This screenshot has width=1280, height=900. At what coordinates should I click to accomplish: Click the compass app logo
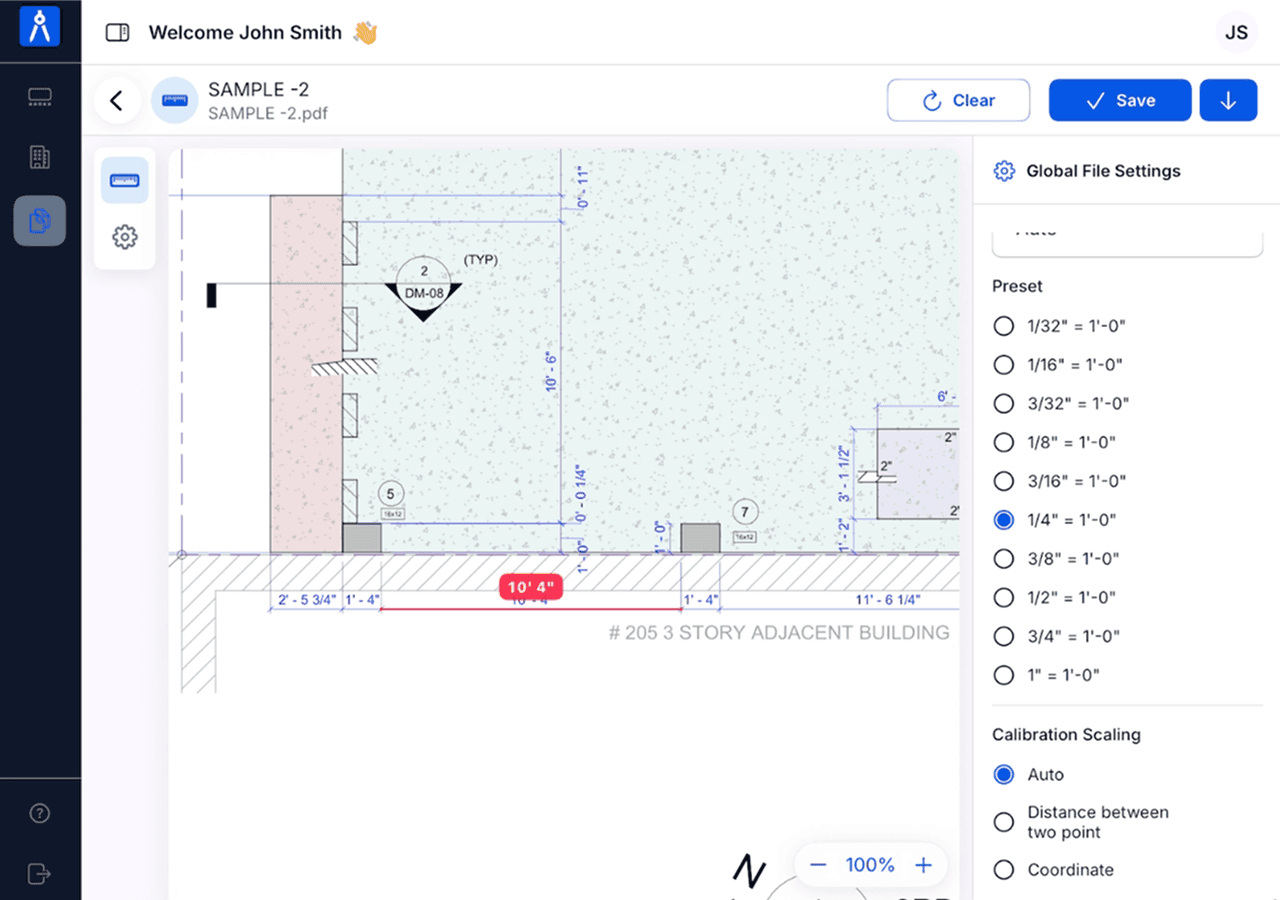(40, 27)
